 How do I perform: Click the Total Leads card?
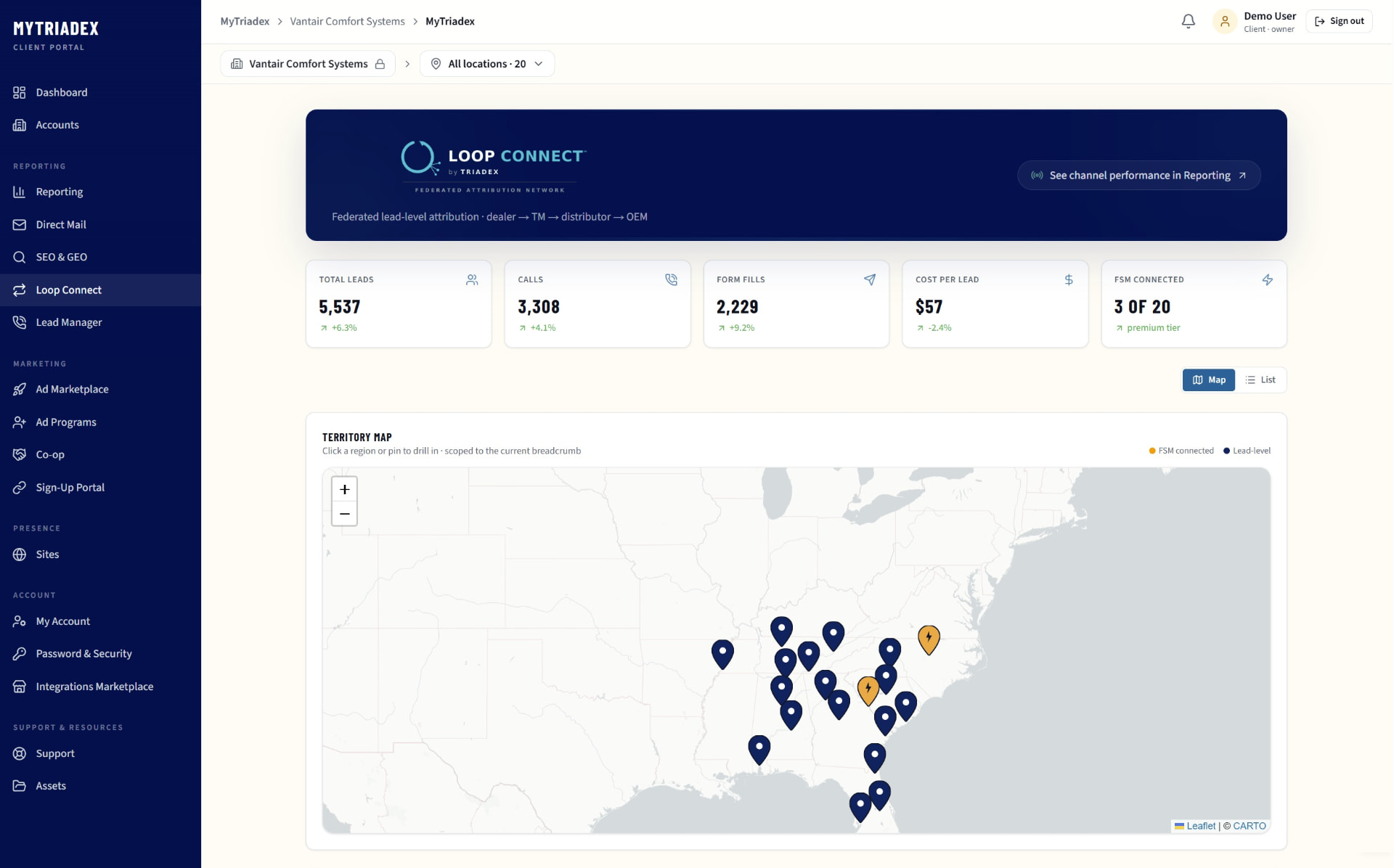coord(399,304)
